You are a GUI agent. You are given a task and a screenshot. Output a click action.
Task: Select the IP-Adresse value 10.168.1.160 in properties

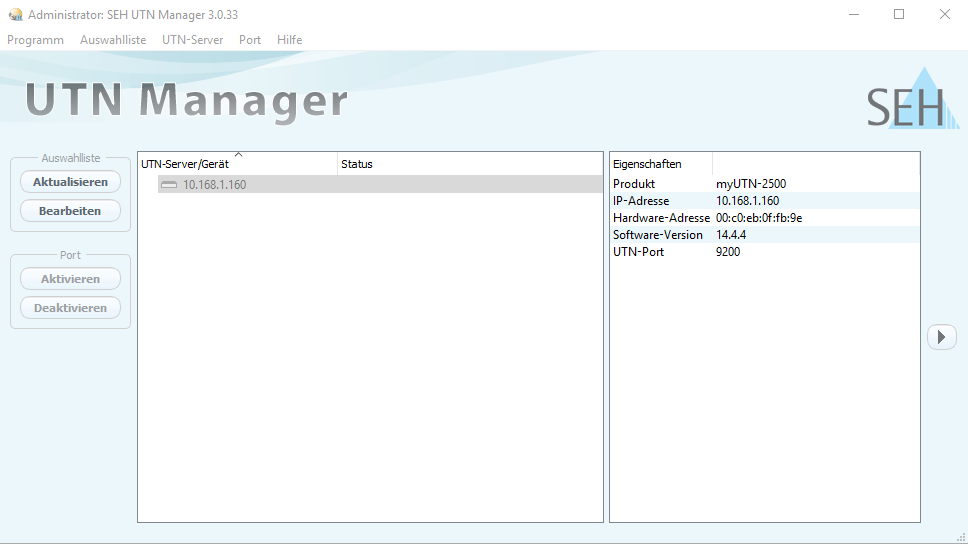(x=748, y=201)
